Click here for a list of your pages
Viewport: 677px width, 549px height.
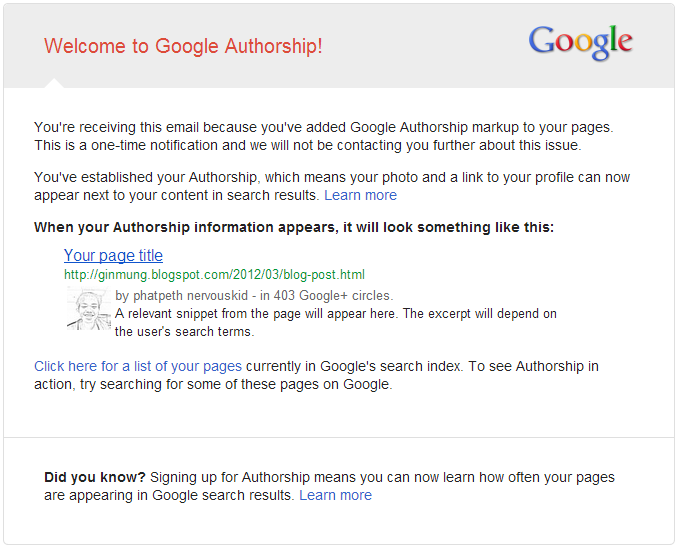coord(138,366)
